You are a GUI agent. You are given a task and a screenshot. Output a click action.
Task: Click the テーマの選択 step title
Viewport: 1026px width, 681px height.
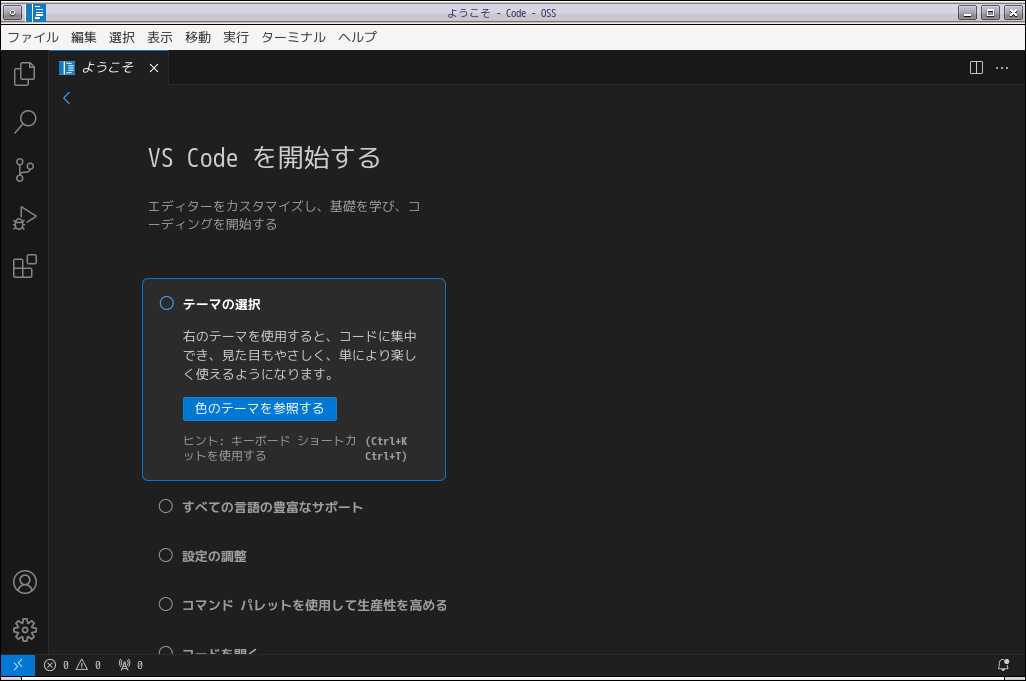click(x=222, y=304)
